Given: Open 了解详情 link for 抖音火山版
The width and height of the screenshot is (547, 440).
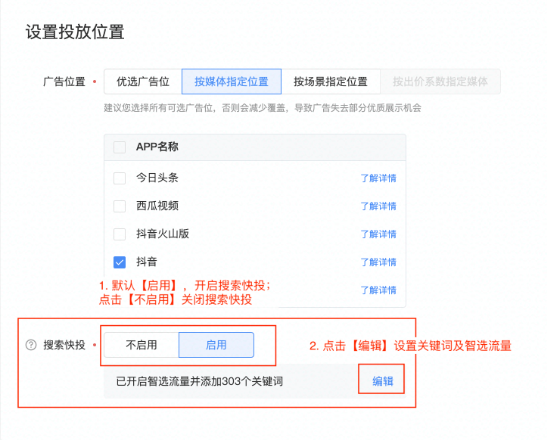Looking at the screenshot, I should pyautogui.click(x=379, y=234).
